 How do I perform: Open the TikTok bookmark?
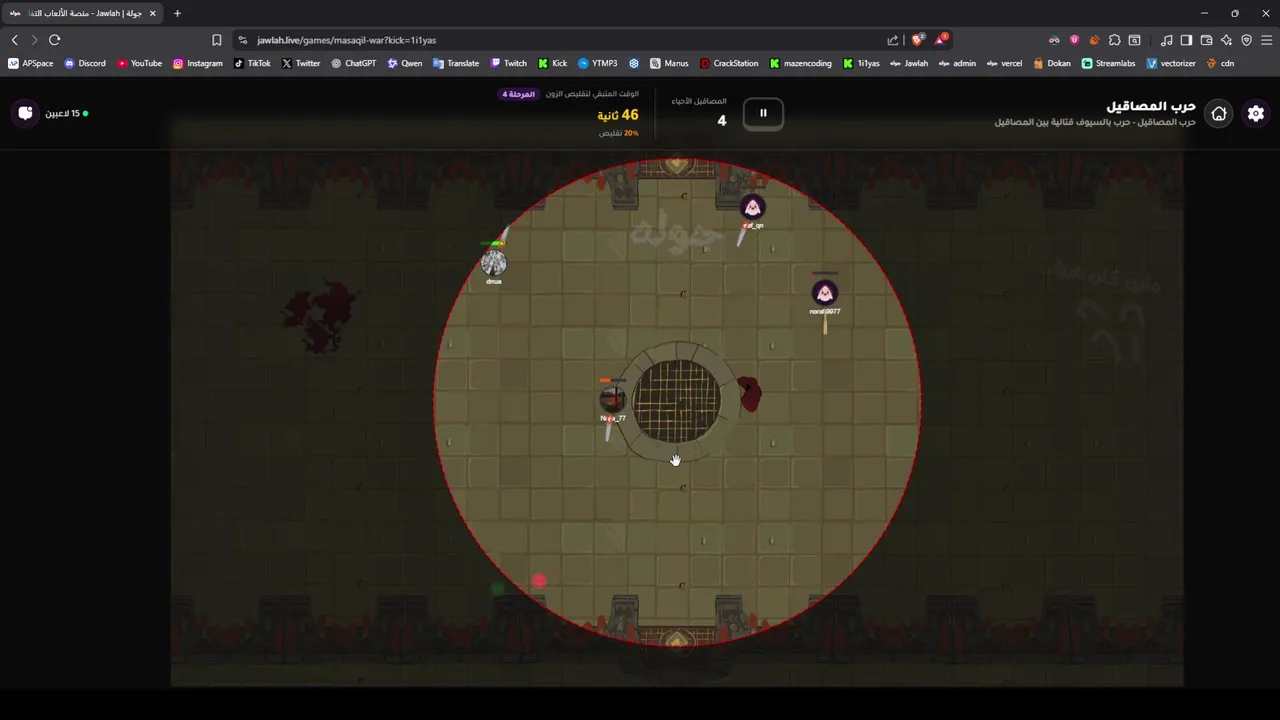tap(251, 63)
